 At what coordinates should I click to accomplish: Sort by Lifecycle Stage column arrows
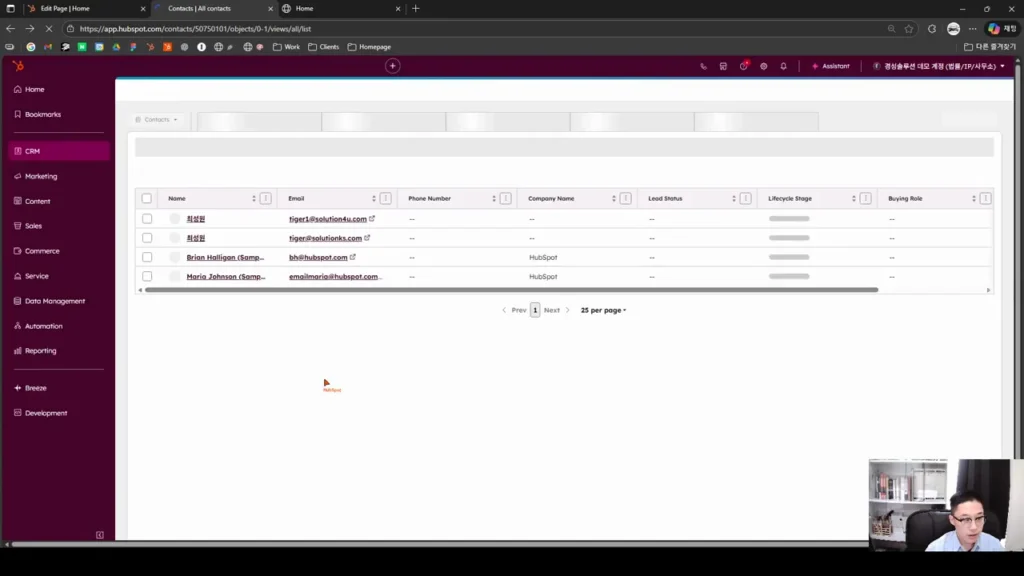854,199
